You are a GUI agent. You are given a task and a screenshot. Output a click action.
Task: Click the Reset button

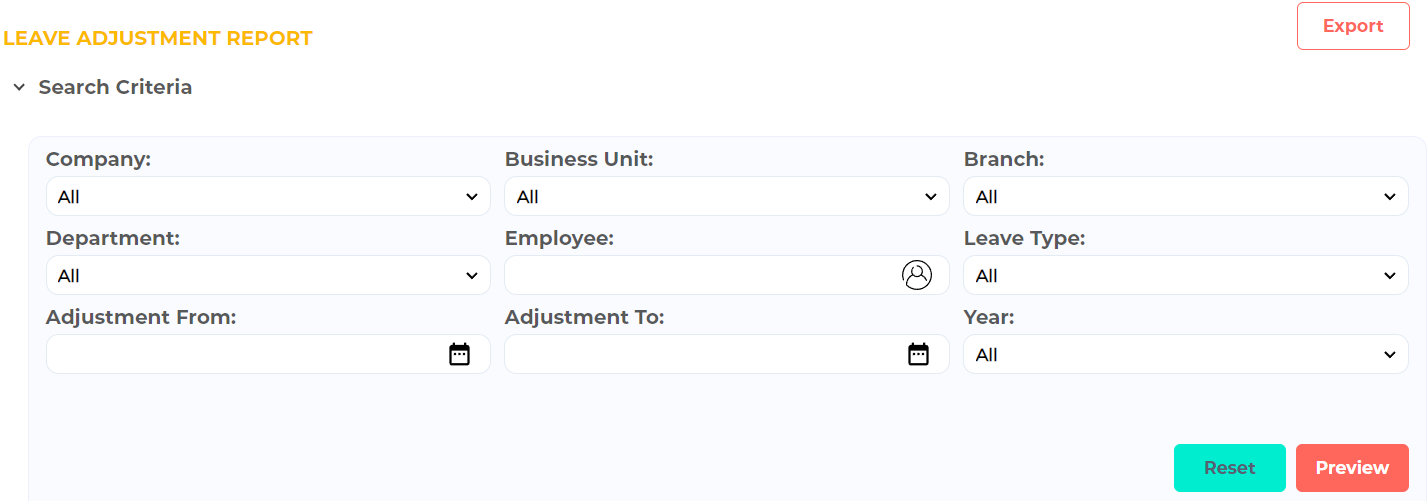(x=1230, y=468)
